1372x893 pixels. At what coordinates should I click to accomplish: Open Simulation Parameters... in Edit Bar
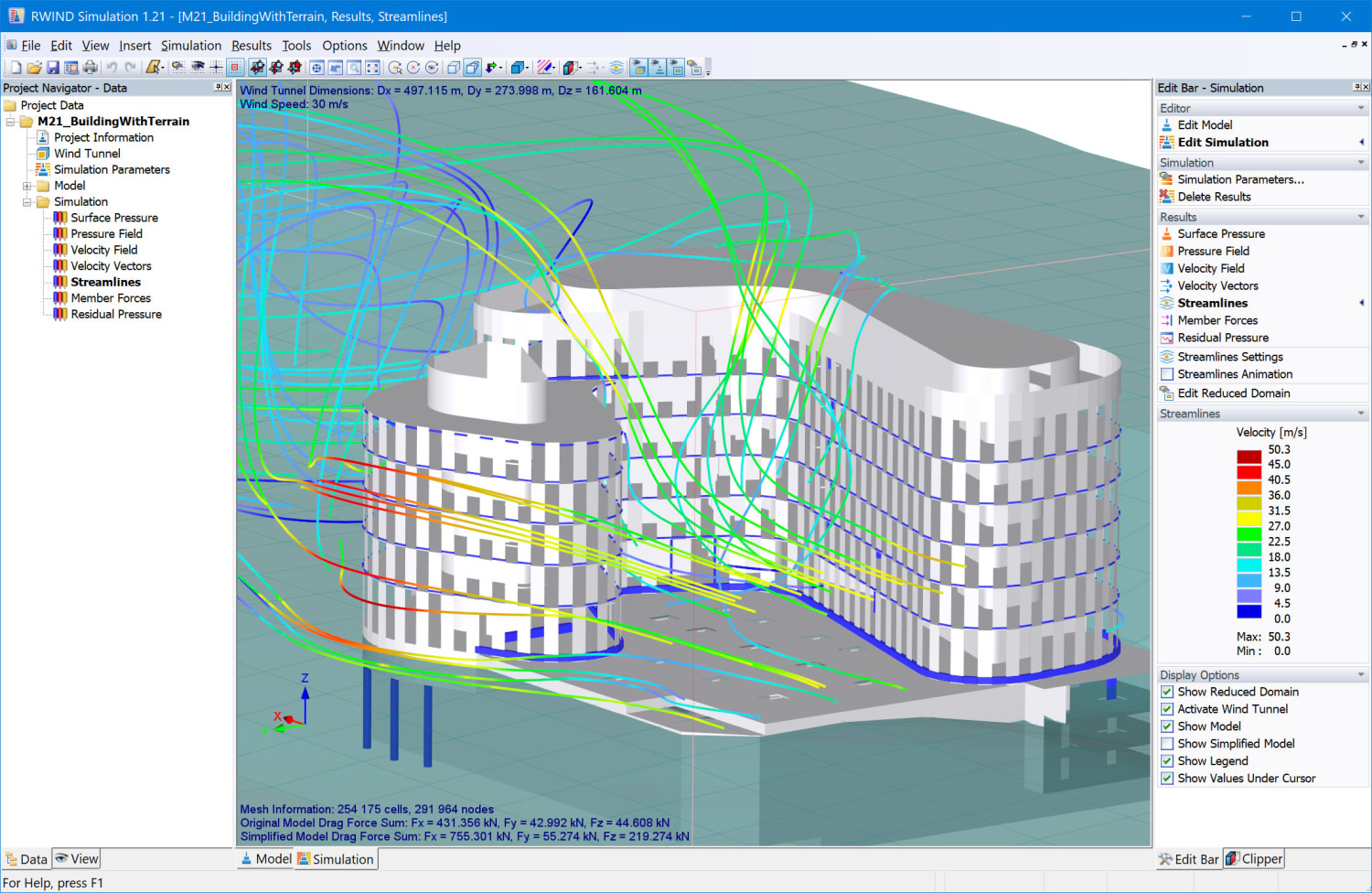tap(1240, 179)
